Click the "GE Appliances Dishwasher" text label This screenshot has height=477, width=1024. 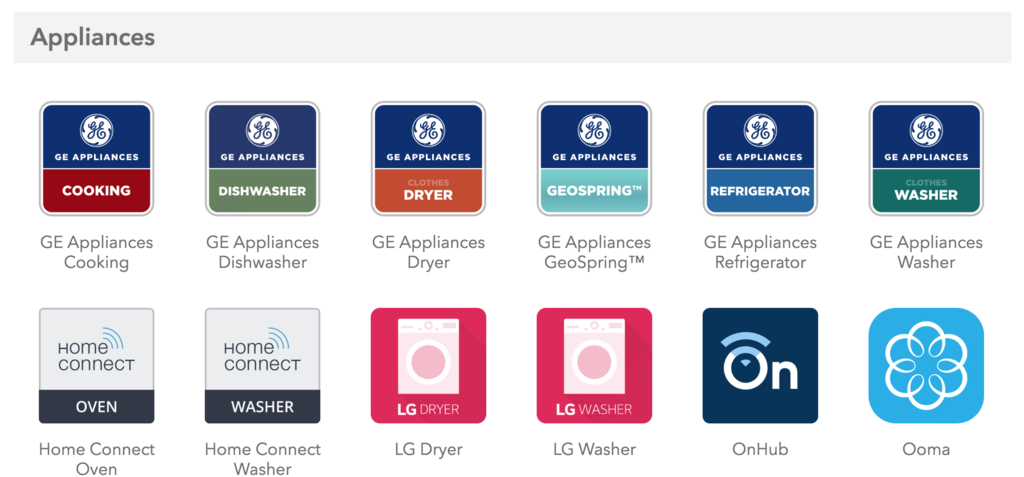[x=263, y=253]
